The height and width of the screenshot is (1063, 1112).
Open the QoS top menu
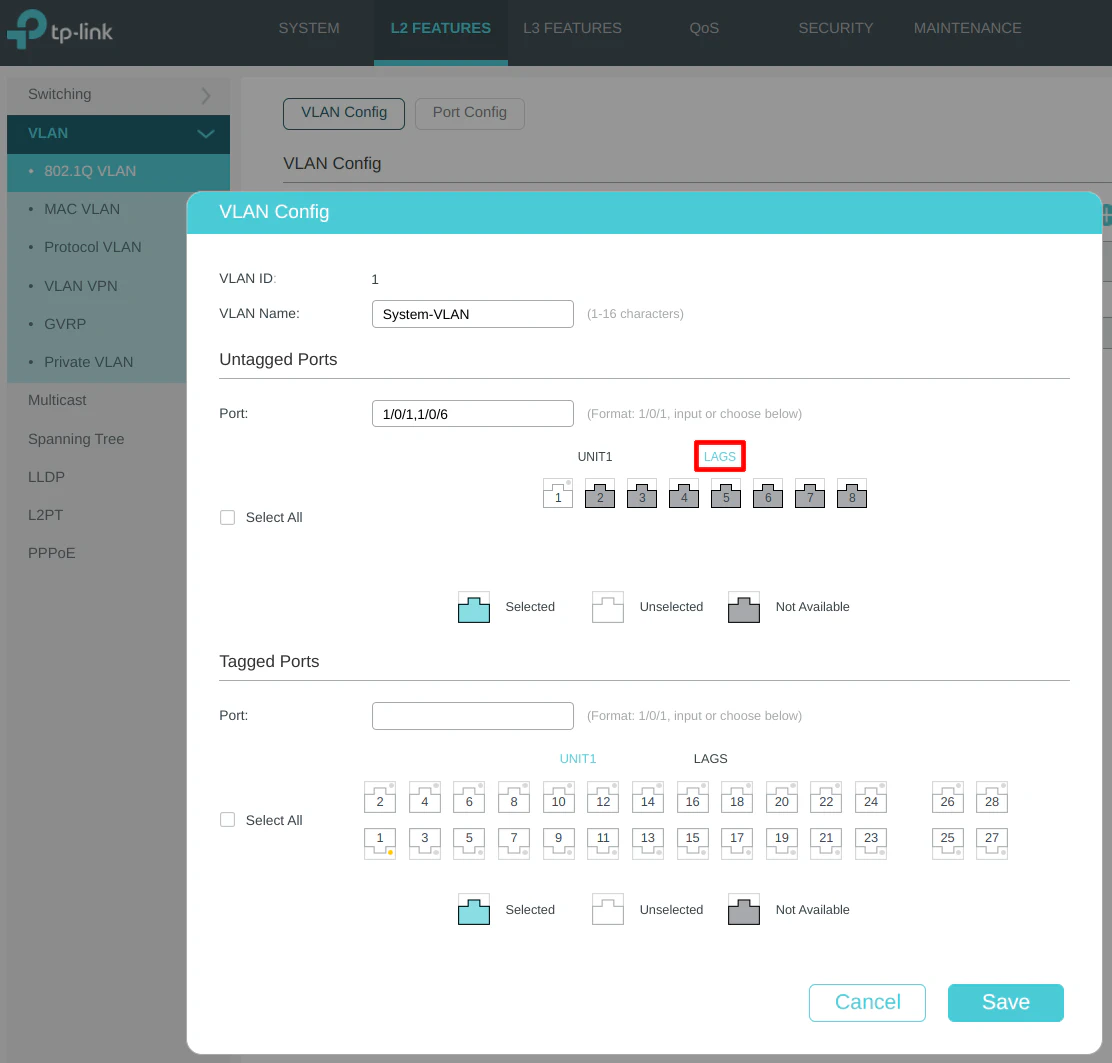[704, 28]
